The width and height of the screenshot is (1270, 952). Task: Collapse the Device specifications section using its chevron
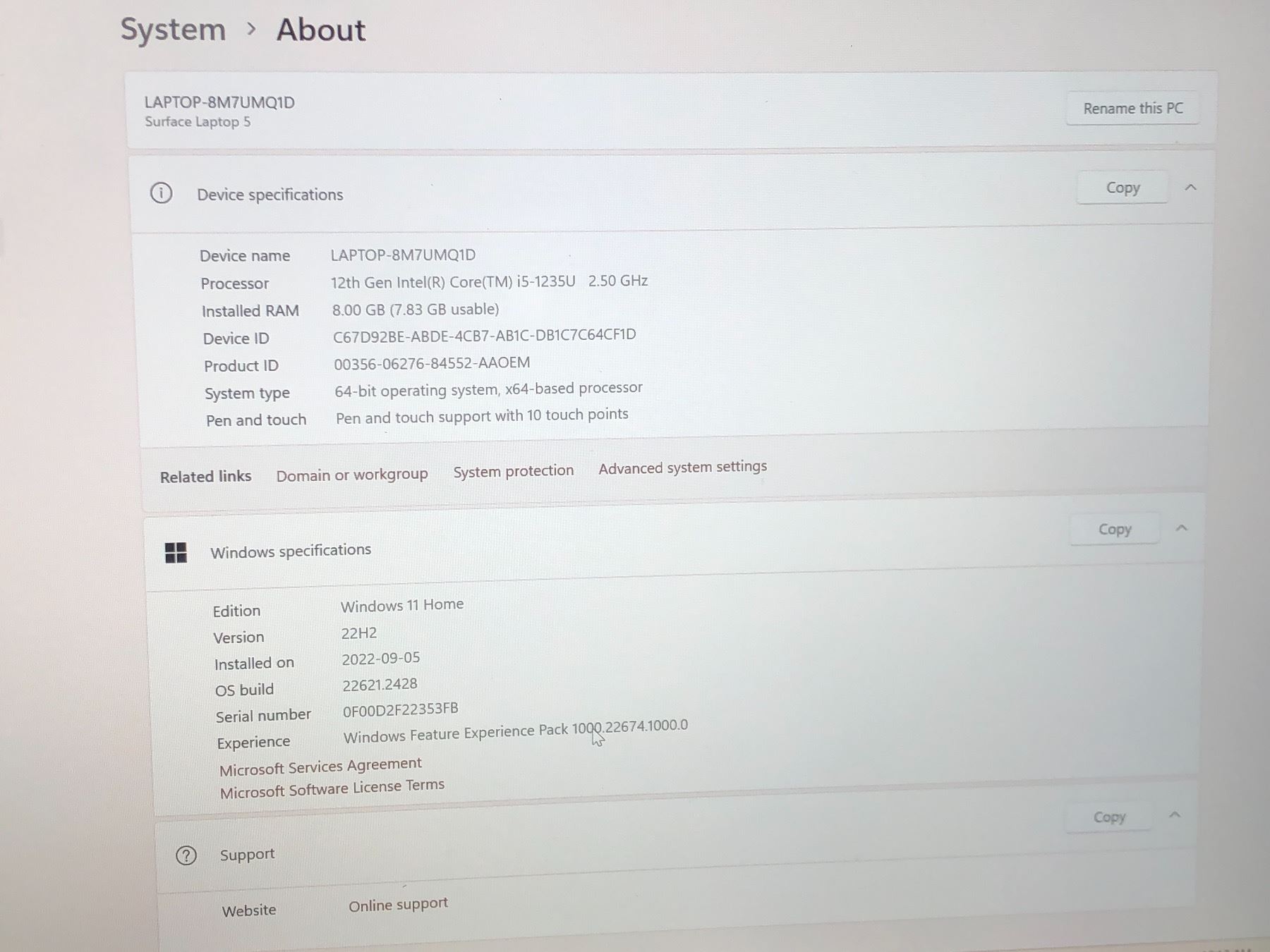(x=1191, y=187)
